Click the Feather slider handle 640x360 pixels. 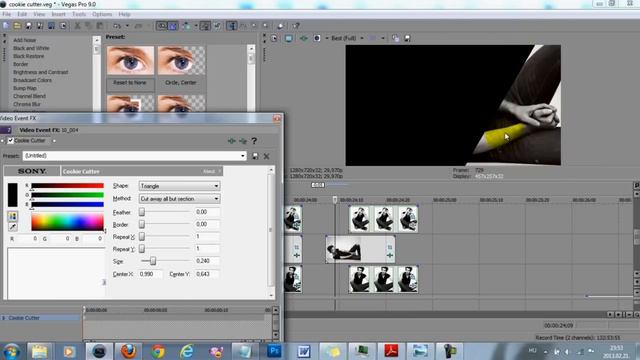click(x=142, y=212)
